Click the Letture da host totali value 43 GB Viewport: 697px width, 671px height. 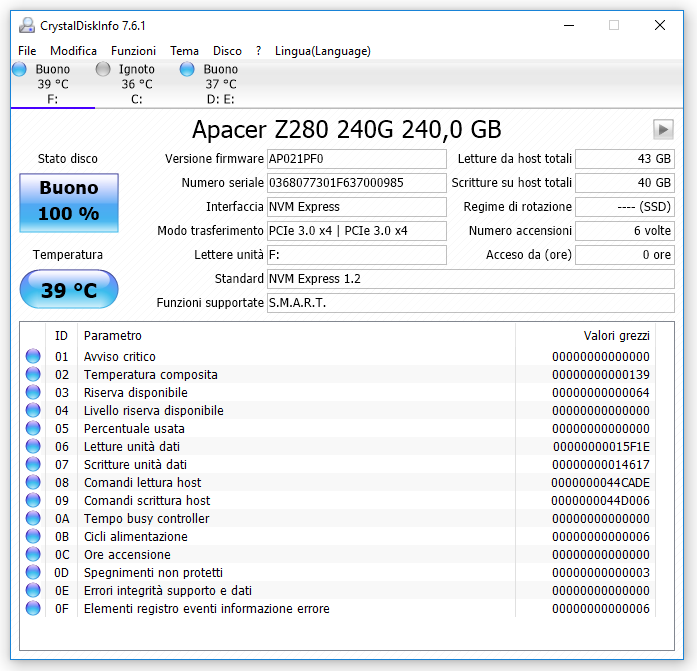625,159
